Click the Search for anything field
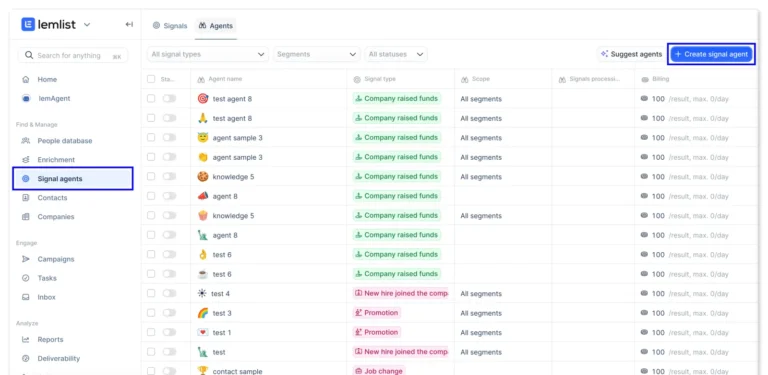 click(x=73, y=55)
